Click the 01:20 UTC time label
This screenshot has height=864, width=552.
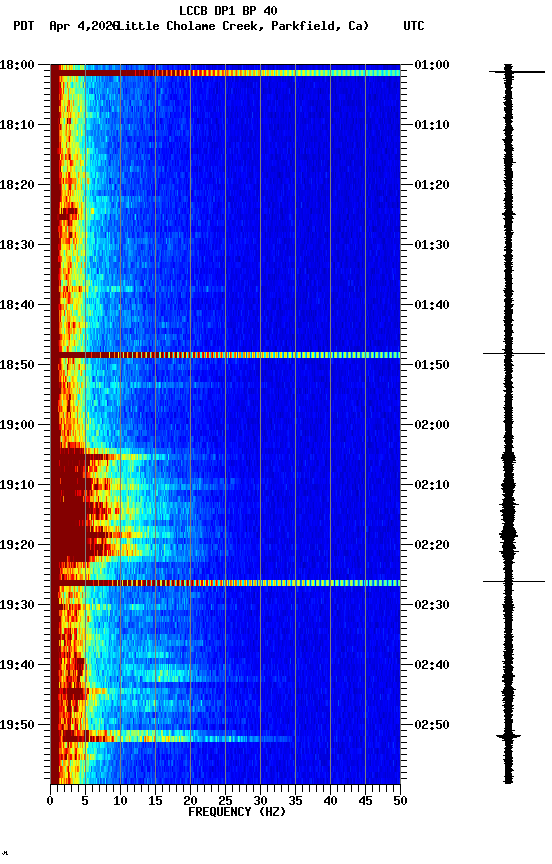point(432,185)
